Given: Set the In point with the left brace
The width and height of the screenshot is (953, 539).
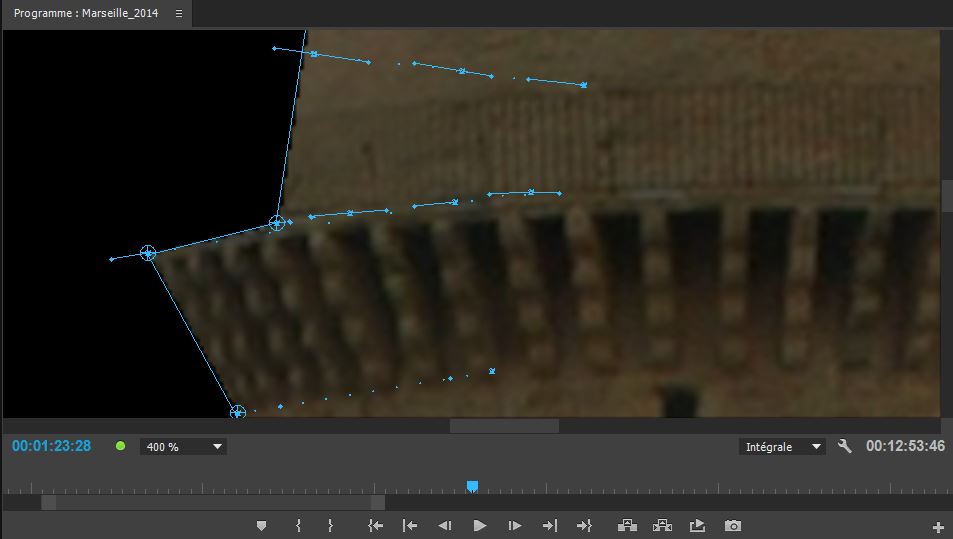Looking at the screenshot, I should pyautogui.click(x=298, y=526).
